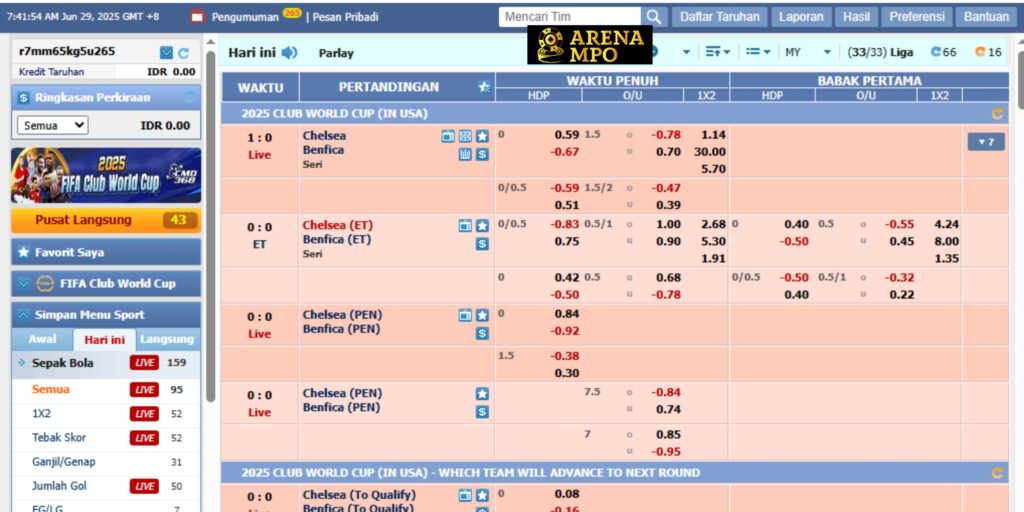Expand the 7 more markets button
Screen dimensions: 1024x512
click(x=986, y=142)
